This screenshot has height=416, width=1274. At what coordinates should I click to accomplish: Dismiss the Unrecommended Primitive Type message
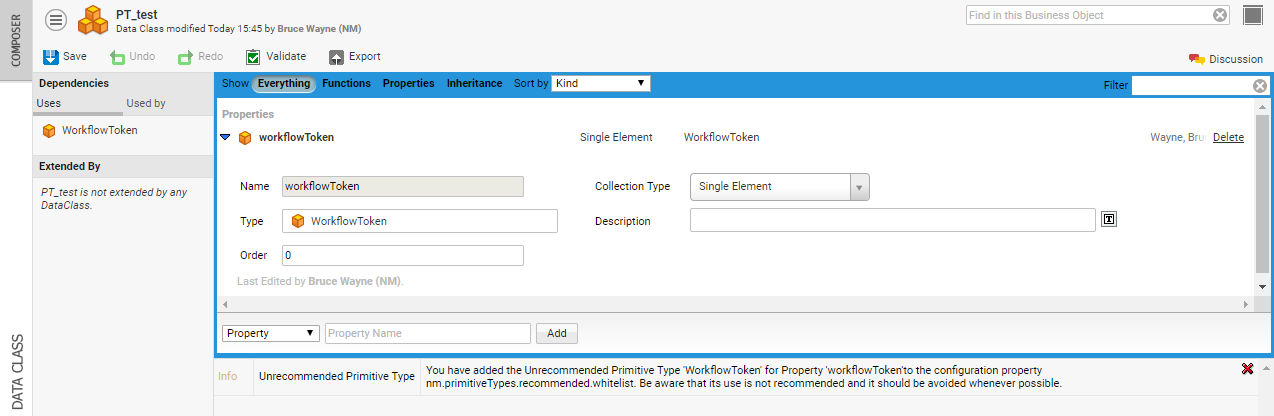click(x=1247, y=369)
